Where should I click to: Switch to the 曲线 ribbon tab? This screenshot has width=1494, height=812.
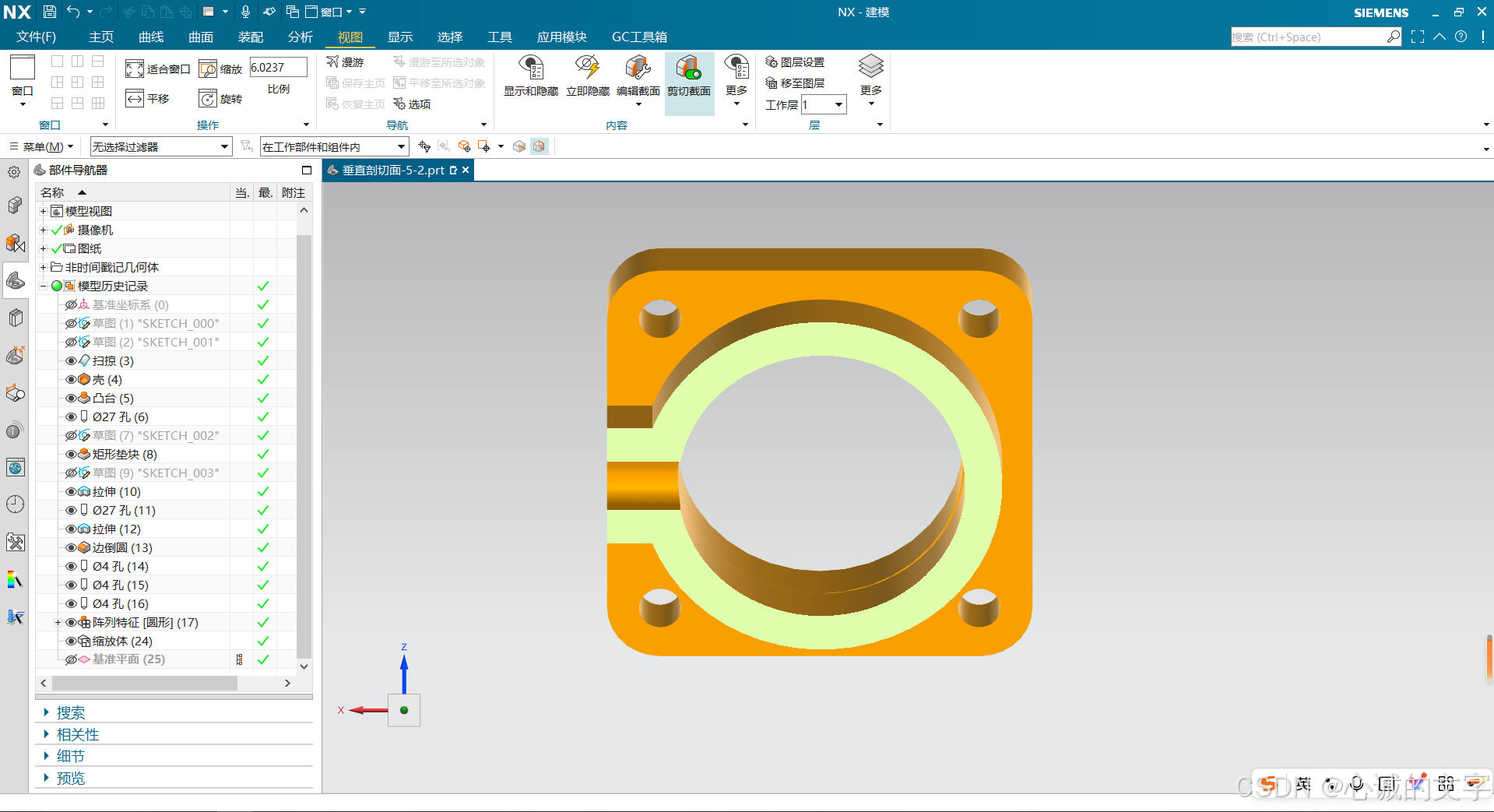click(151, 37)
